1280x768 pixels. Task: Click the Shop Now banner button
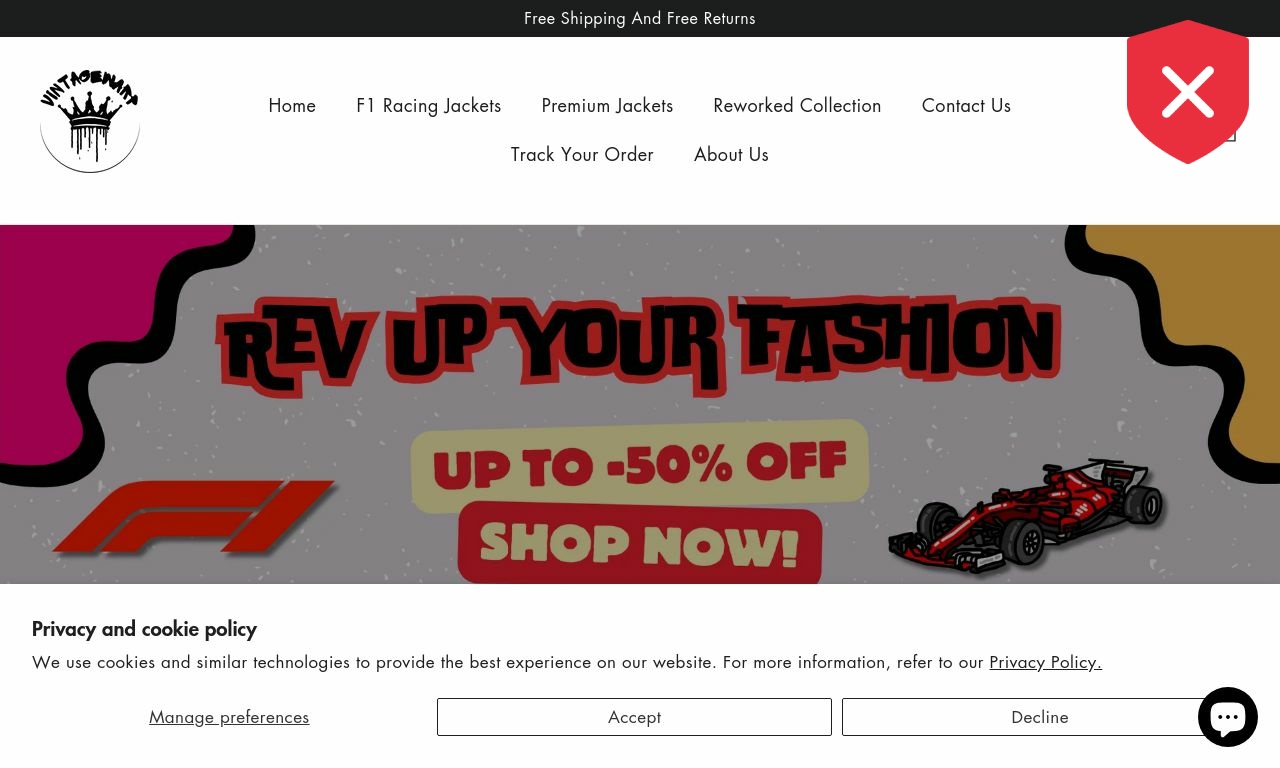640,543
